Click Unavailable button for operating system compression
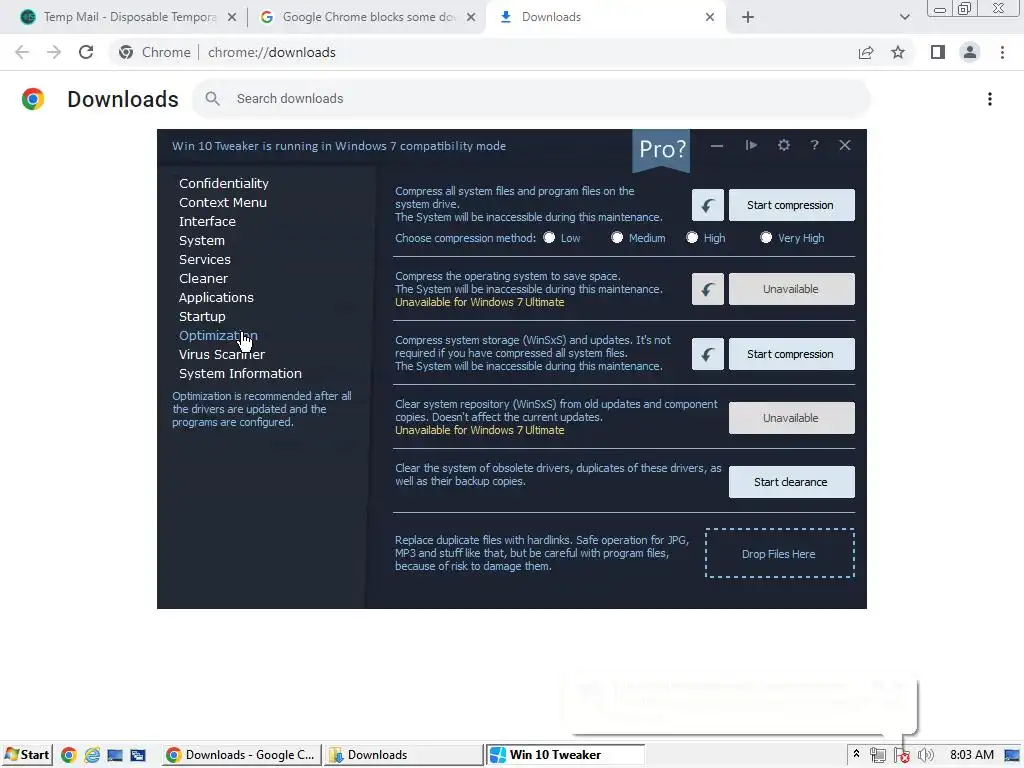 coord(792,289)
